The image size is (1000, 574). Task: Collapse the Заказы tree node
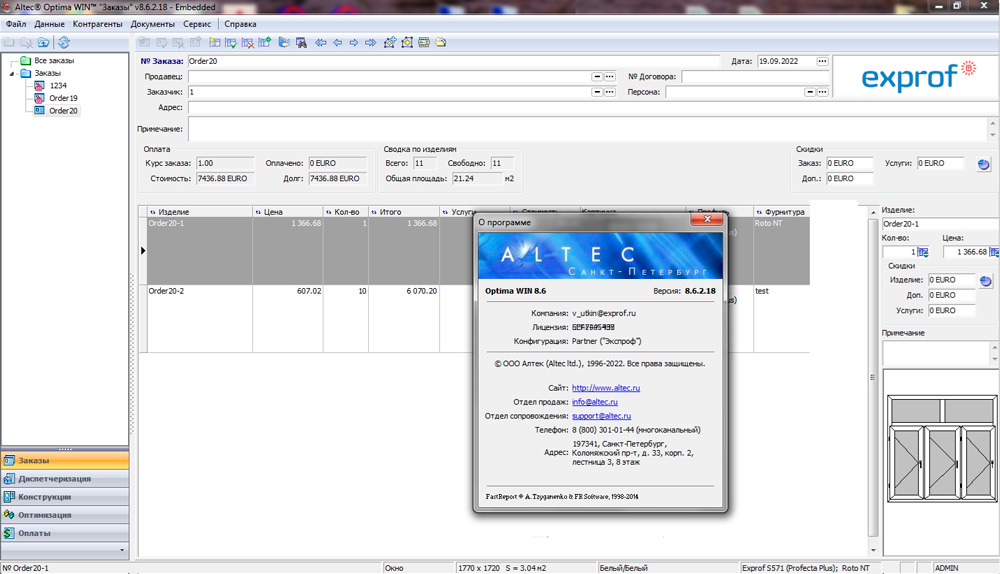[12, 73]
